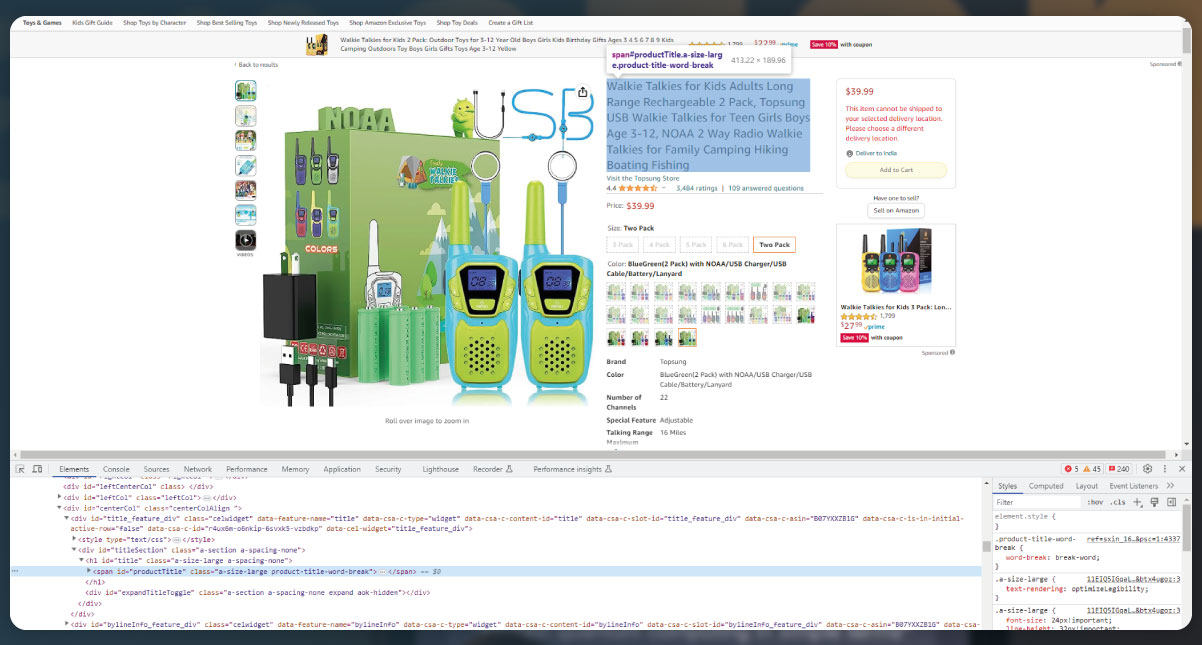Screen dimensions: 1202x645
Task: Click the copy styles icon in Styles toolbar
Action: pyautogui.click(x=1154, y=502)
